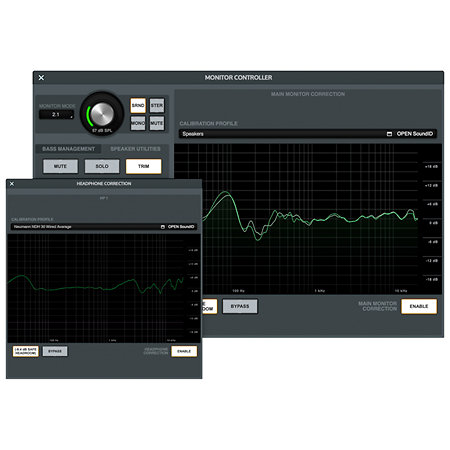Toggle BYPASS in Headphone Correction
The image size is (450, 450).
tap(55, 351)
